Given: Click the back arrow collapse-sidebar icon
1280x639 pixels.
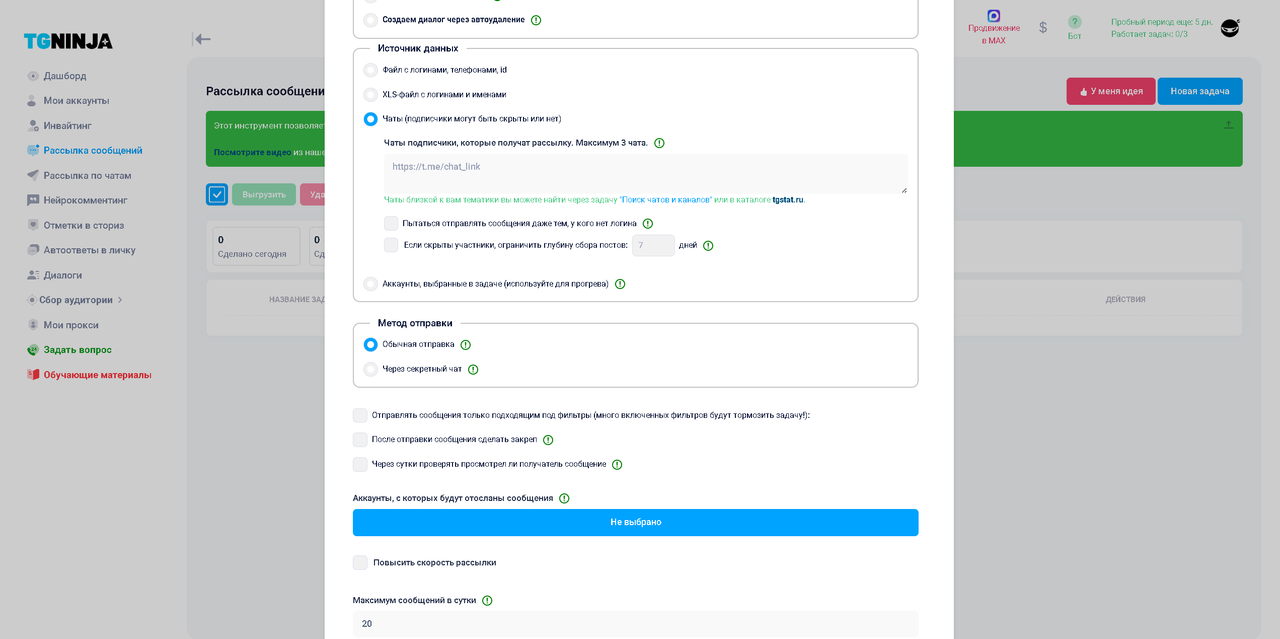Looking at the screenshot, I should coord(202,39).
